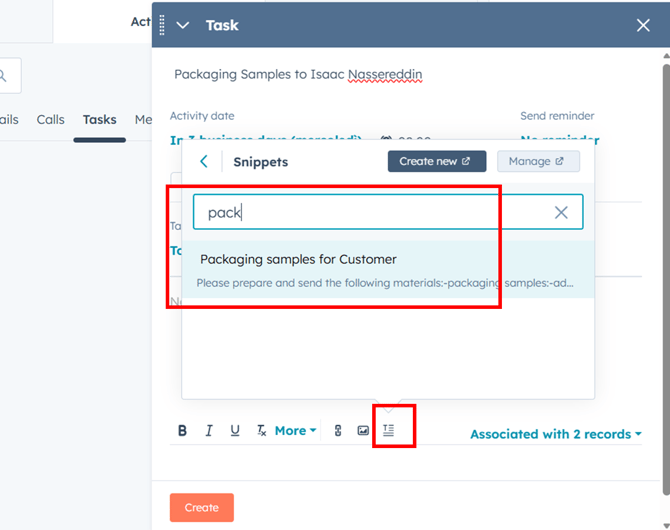Viewport: 670px width, 530px height.
Task: Open Associated with 2 records dropdown
Action: pyautogui.click(x=555, y=434)
